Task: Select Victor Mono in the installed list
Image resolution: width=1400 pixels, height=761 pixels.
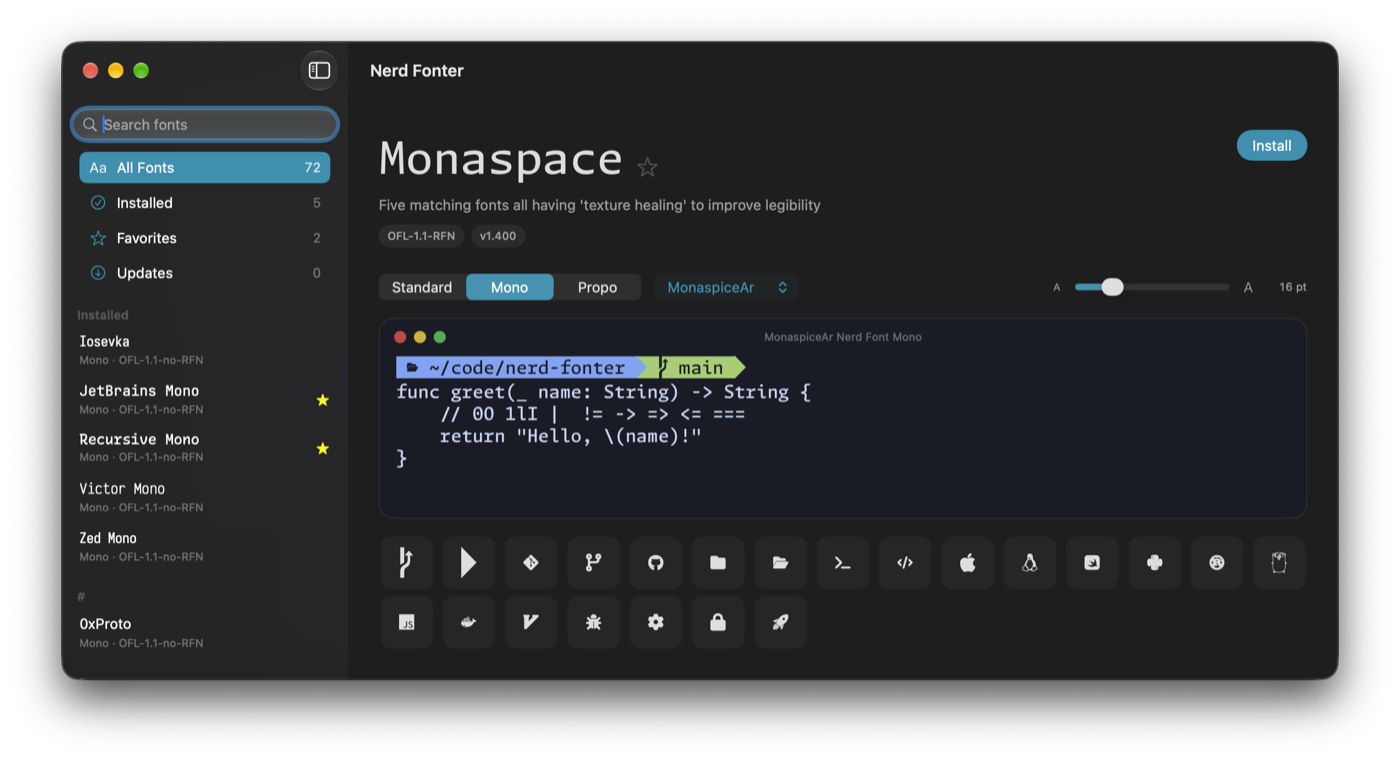Action: click(x=205, y=497)
